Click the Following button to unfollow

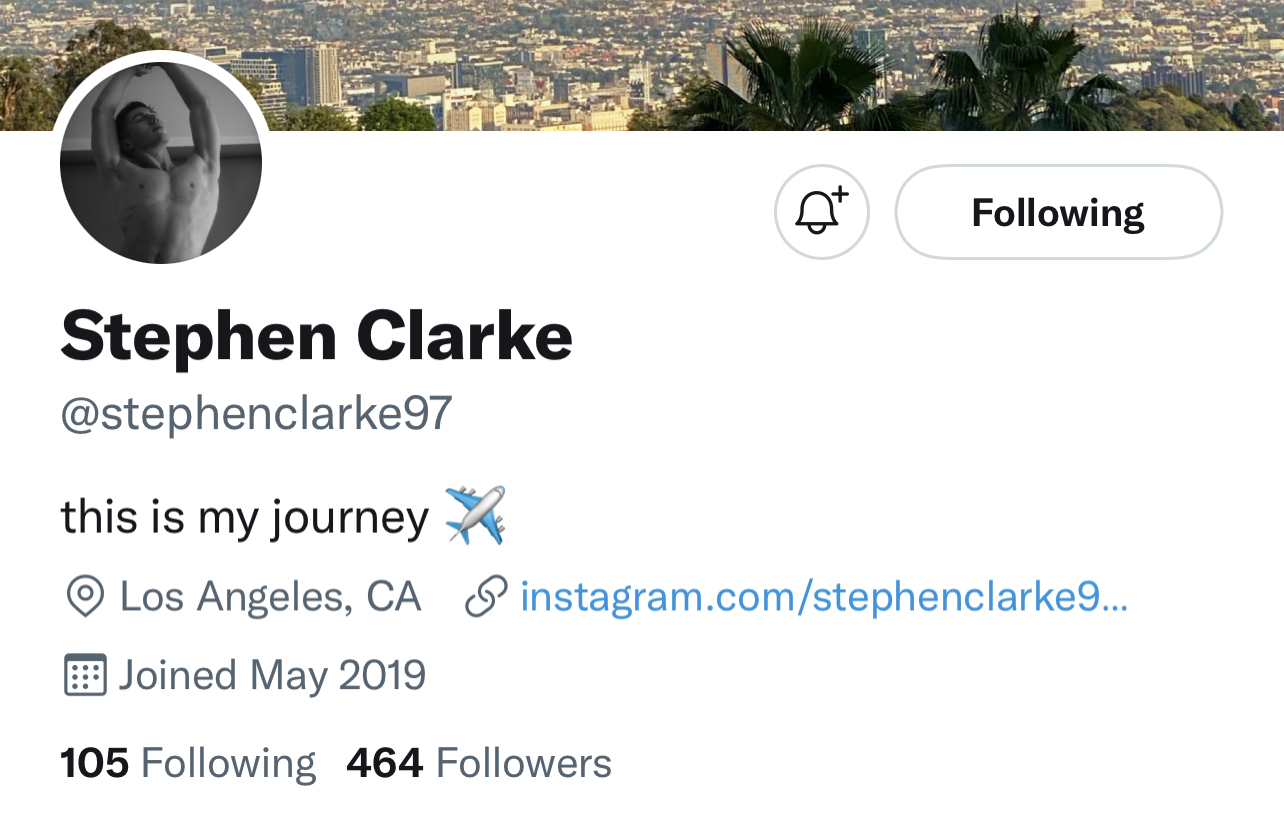click(1058, 212)
